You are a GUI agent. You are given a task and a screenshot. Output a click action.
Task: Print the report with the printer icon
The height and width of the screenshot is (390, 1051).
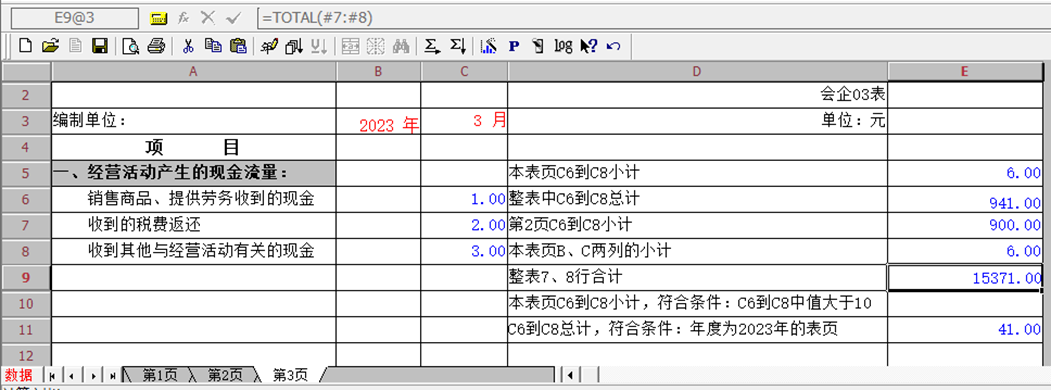click(156, 46)
